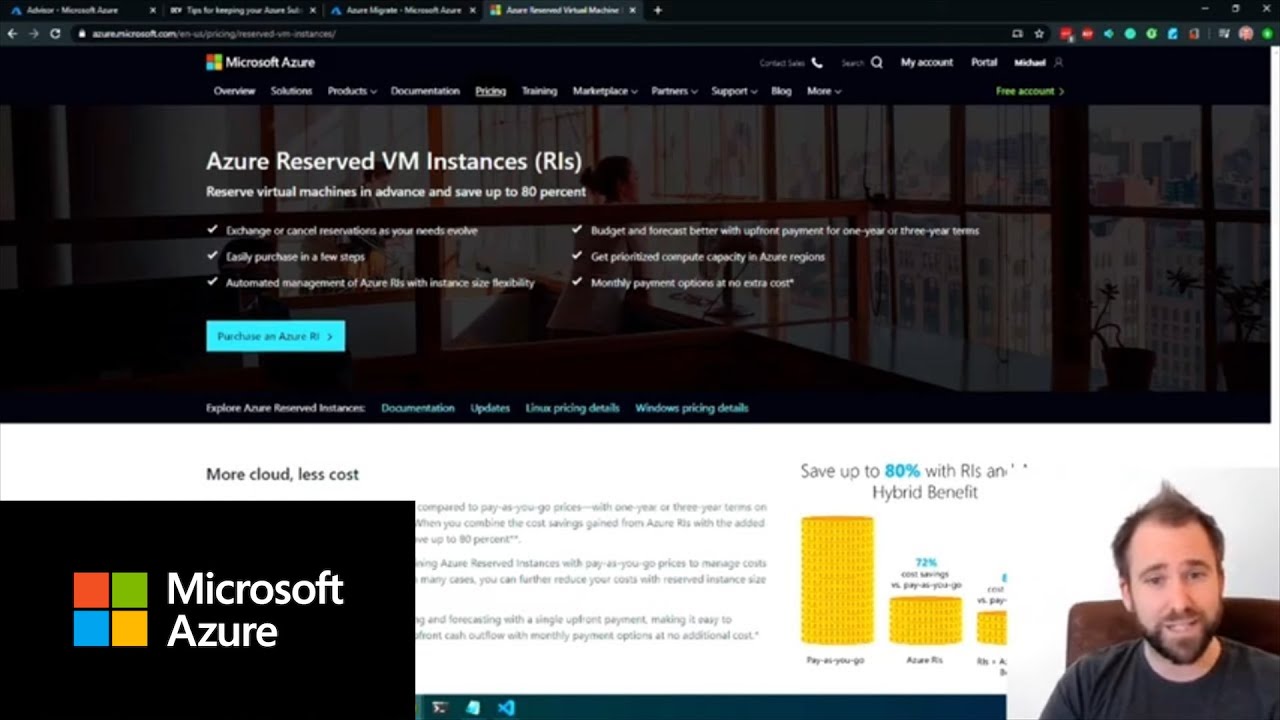Open the cast/screen icon in address bar
1280x720 pixels.
click(x=1017, y=33)
